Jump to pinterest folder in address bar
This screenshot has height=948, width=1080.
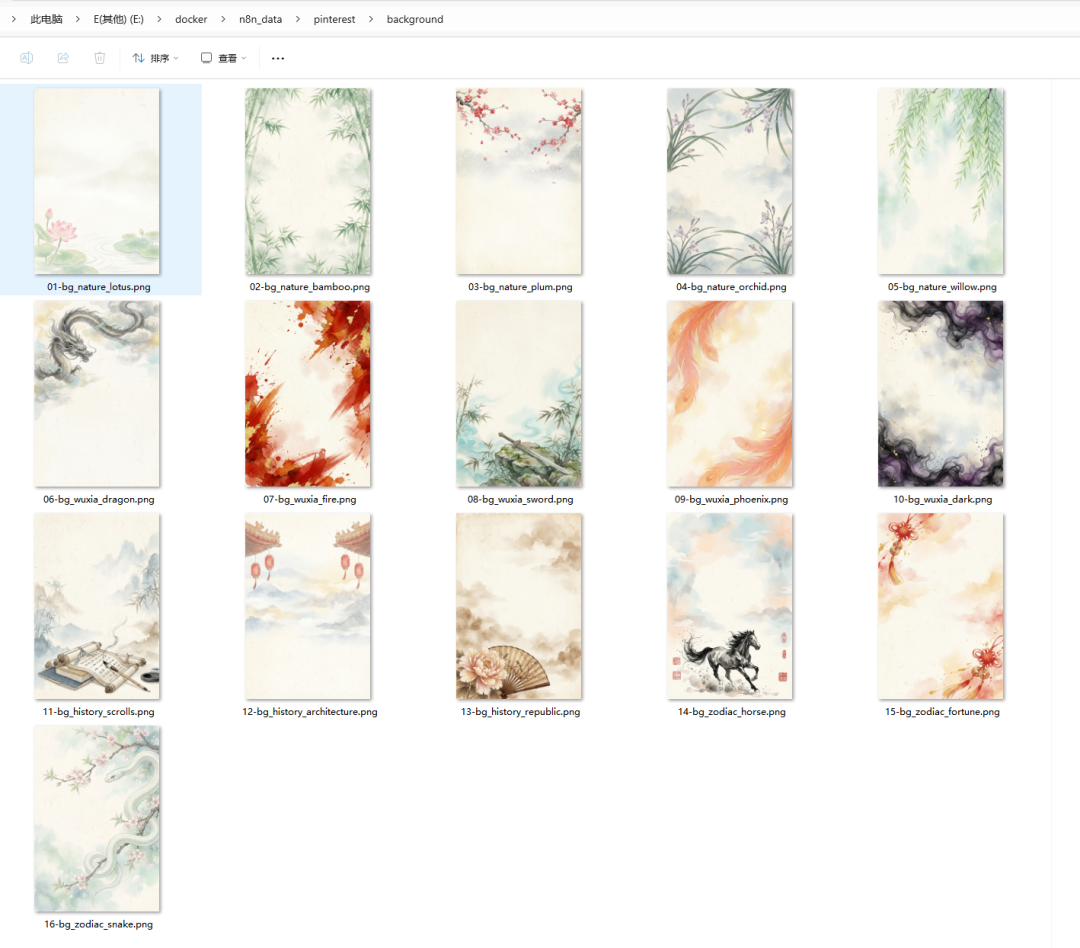(x=334, y=19)
